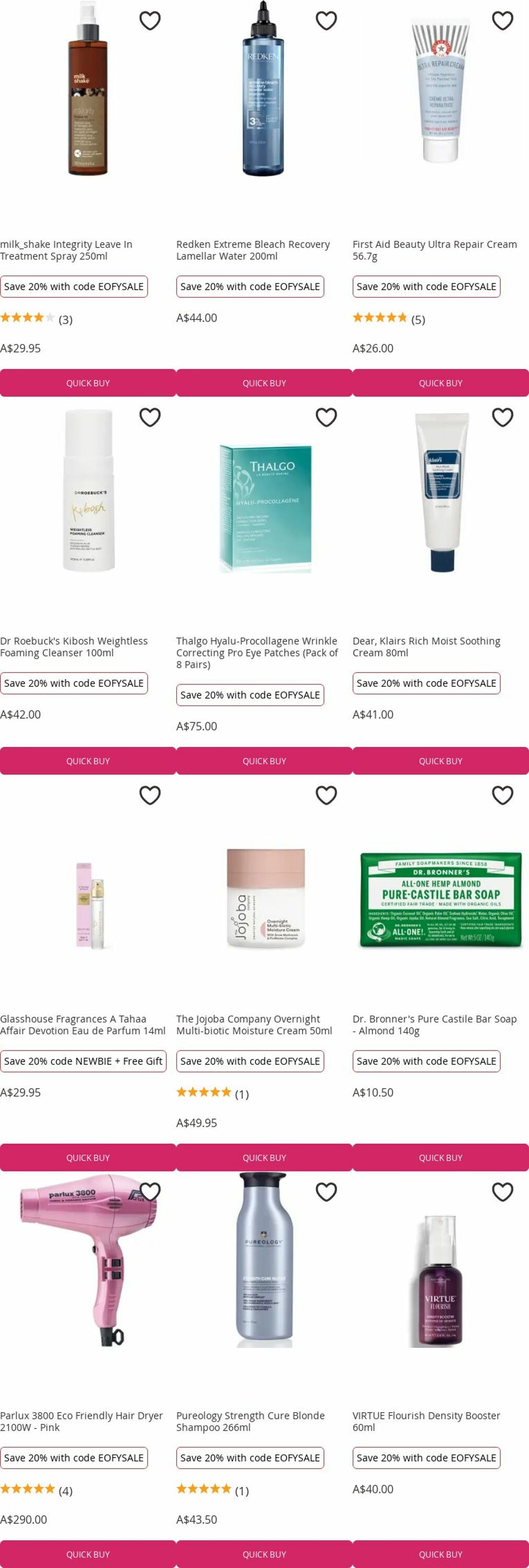Quick buy the Thalgo Hyalu-Procollagene Eye Patches
Screen dimensions: 529x1568
[x=264, y=761]
